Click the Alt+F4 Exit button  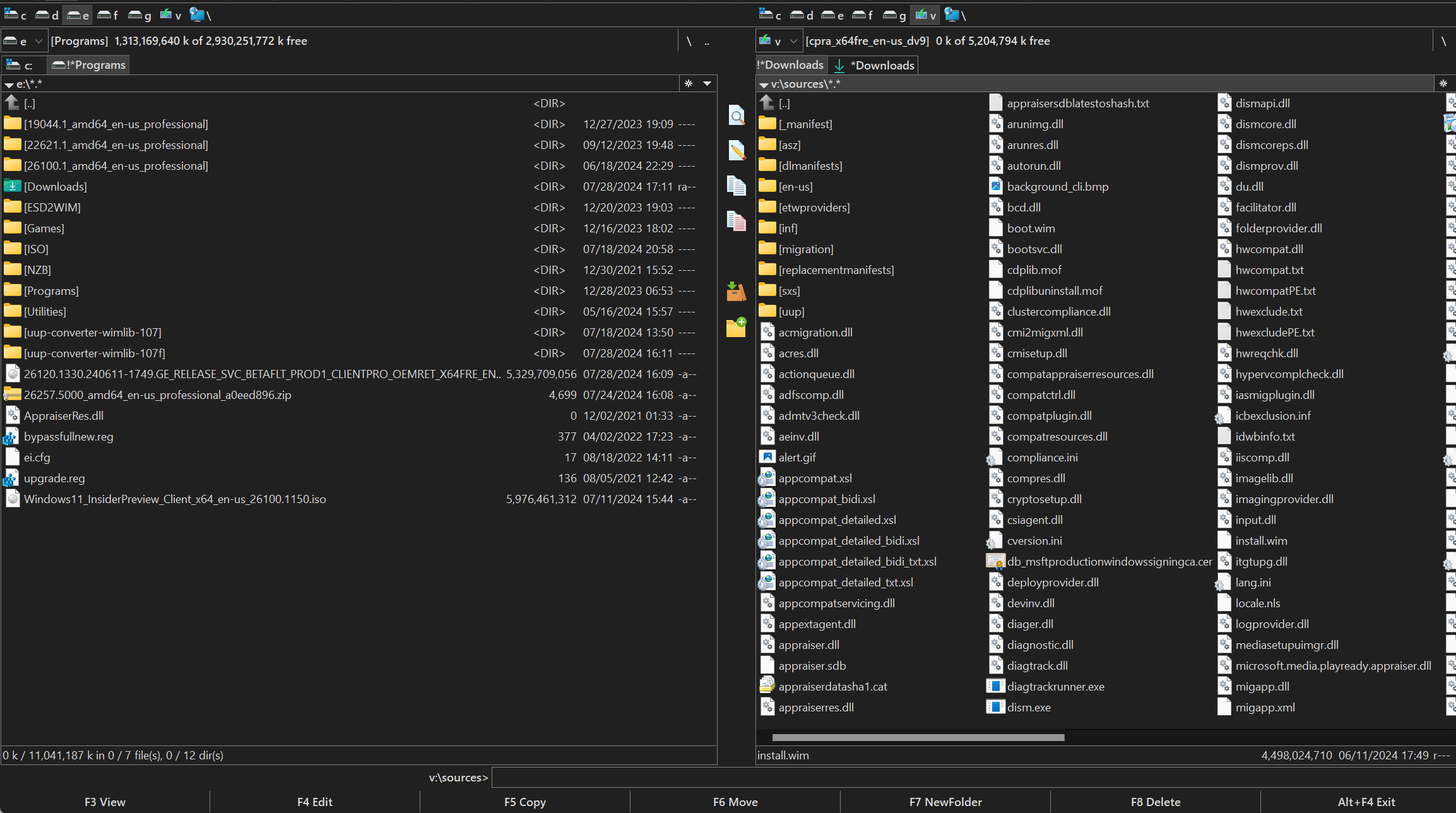click(1366, 802)
